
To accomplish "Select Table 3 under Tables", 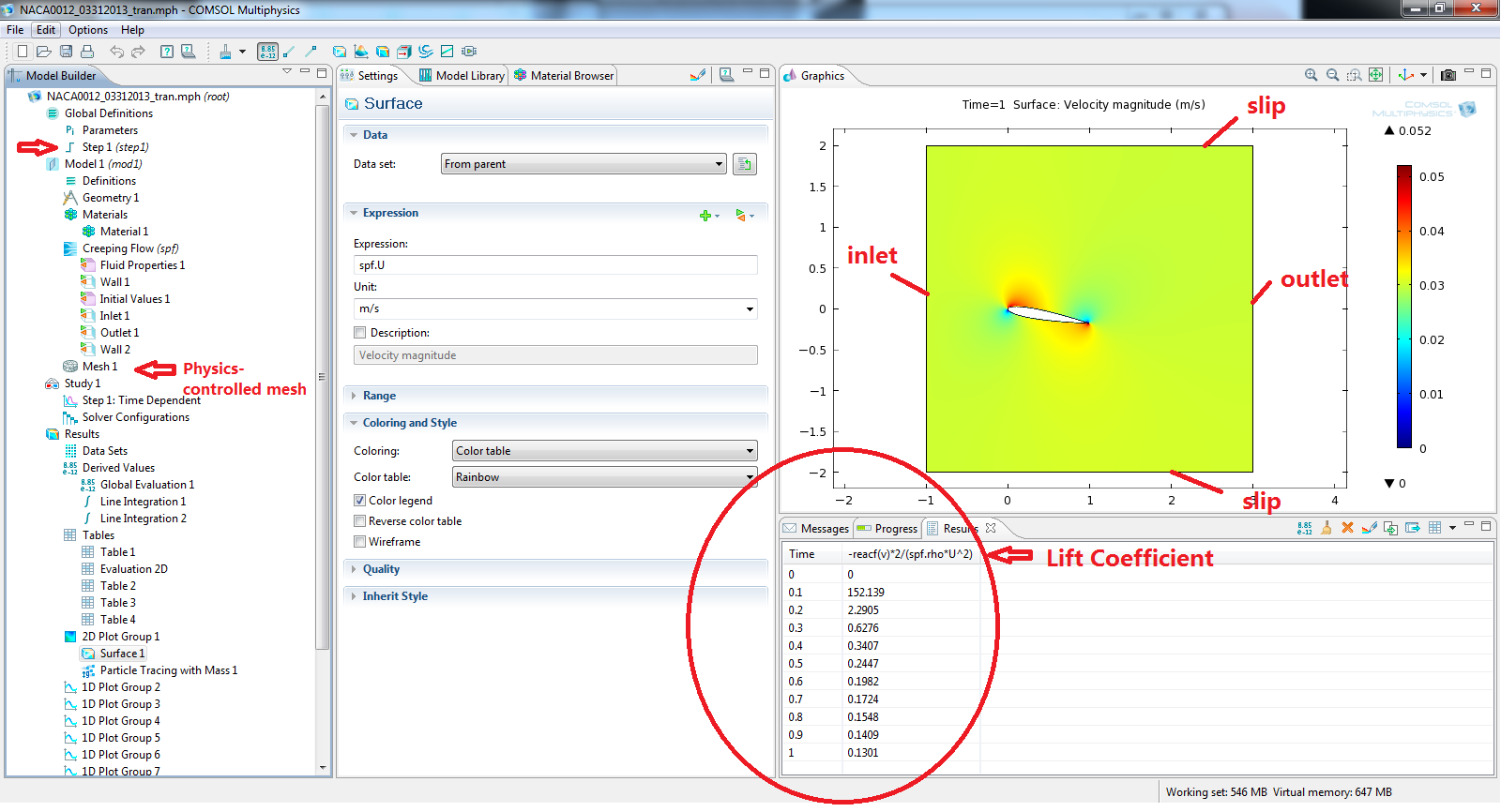I will point(117,603).
